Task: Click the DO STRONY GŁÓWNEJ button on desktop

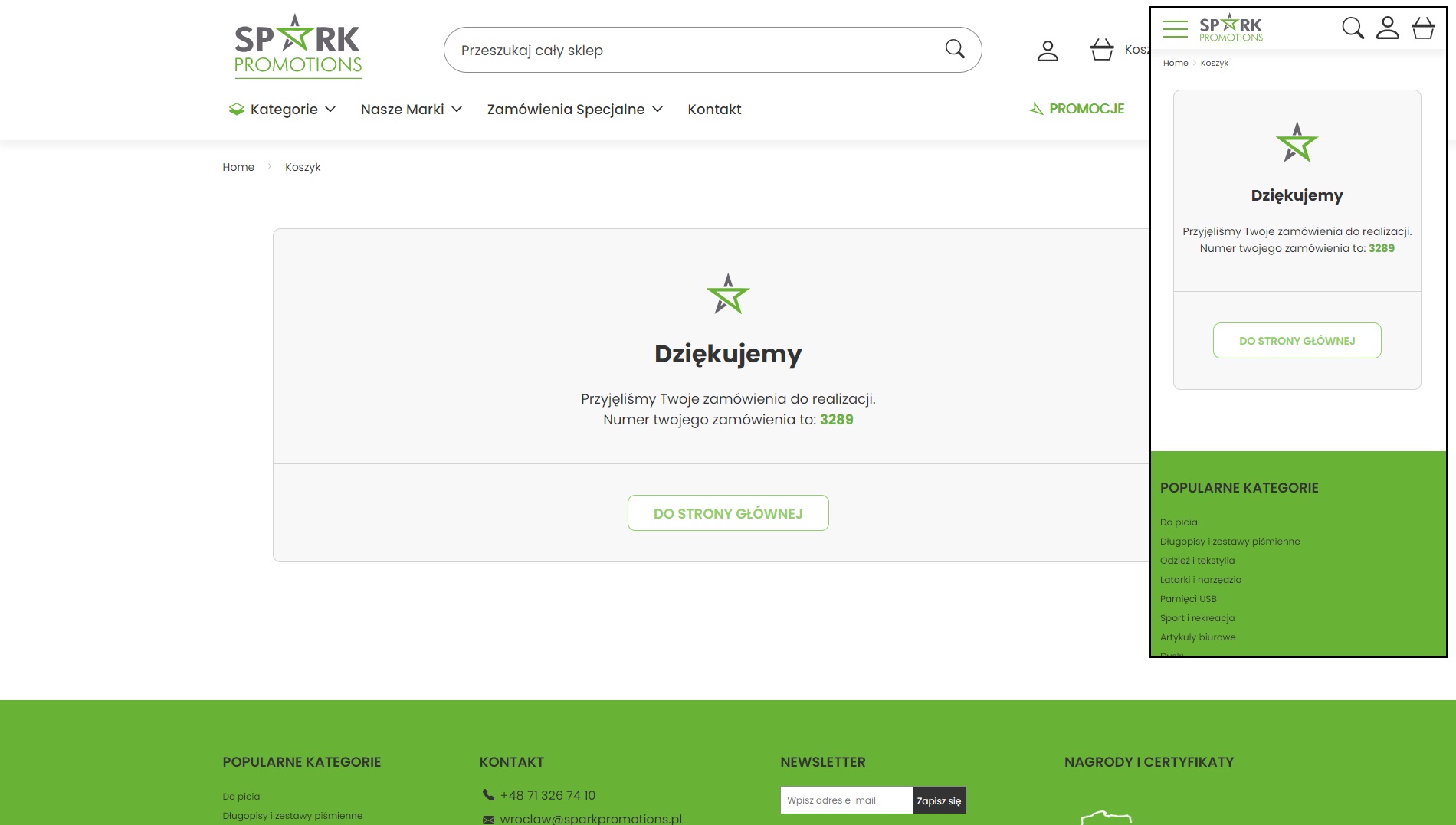Action: click(x=728, y=512)
